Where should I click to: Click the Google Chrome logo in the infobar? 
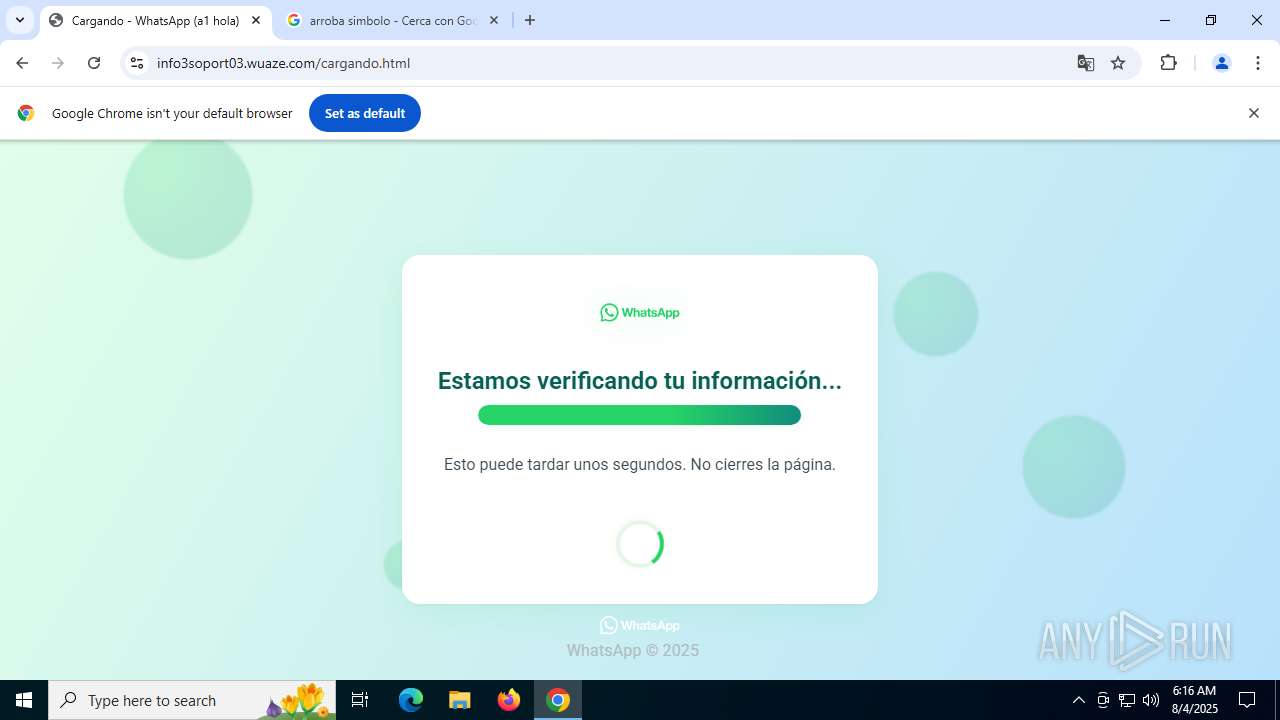pyautogui.click(x=26, y=113)
